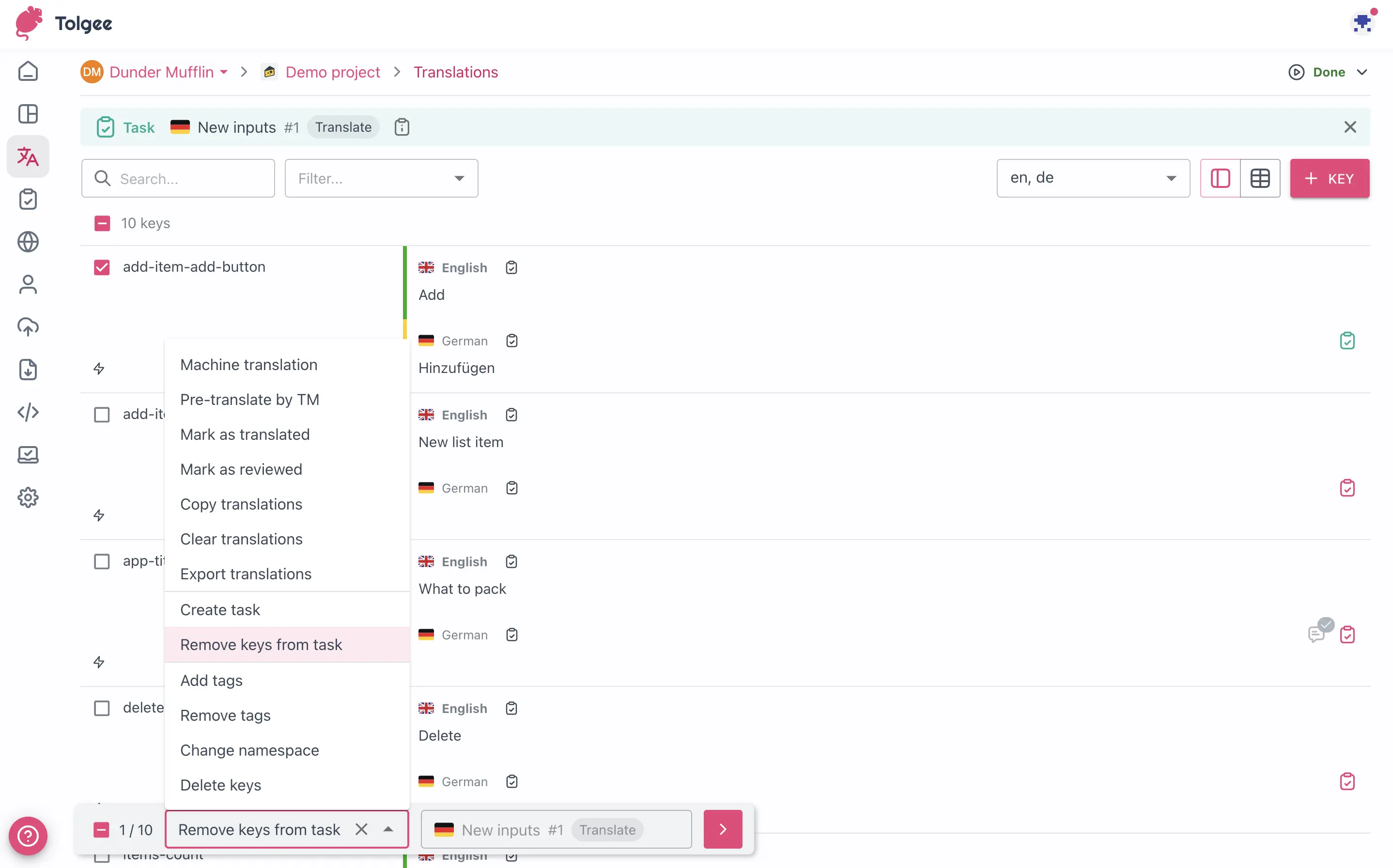Click the task clipboard icon next to task label
Viewport: 1393px width, 868px height.
(401, 127)
